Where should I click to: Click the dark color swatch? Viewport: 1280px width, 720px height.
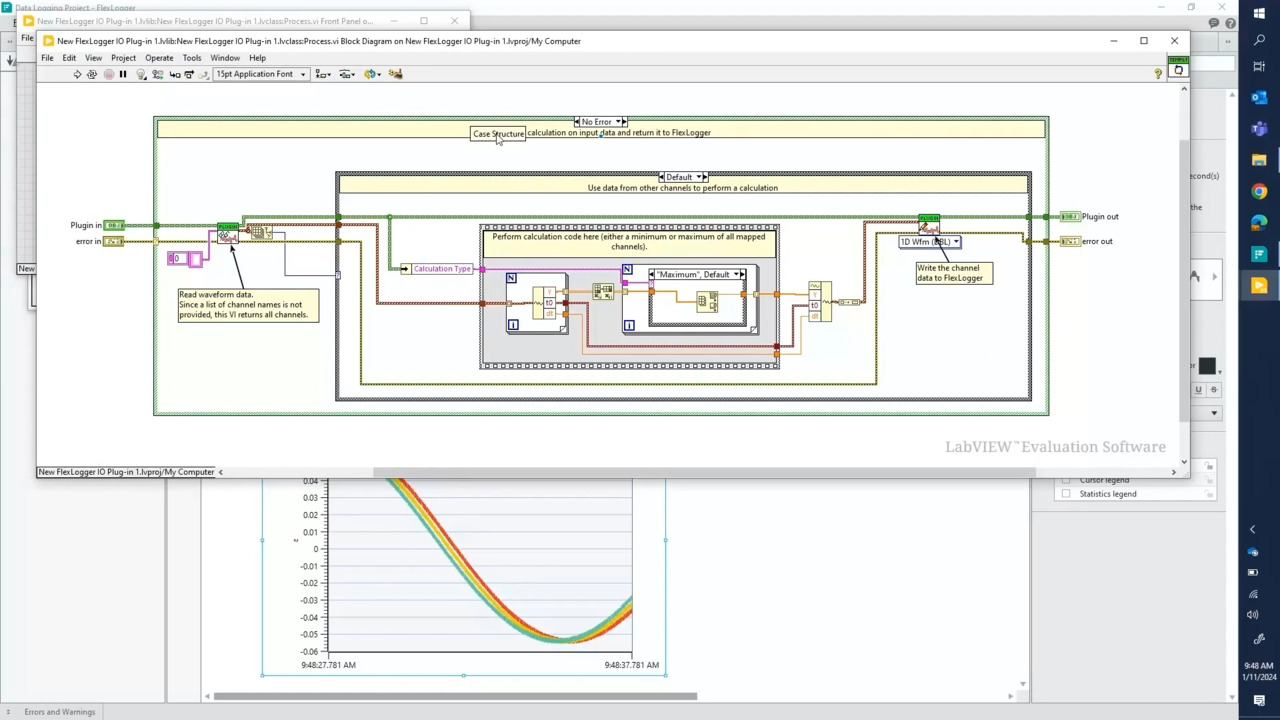(x=1207, y=367)
